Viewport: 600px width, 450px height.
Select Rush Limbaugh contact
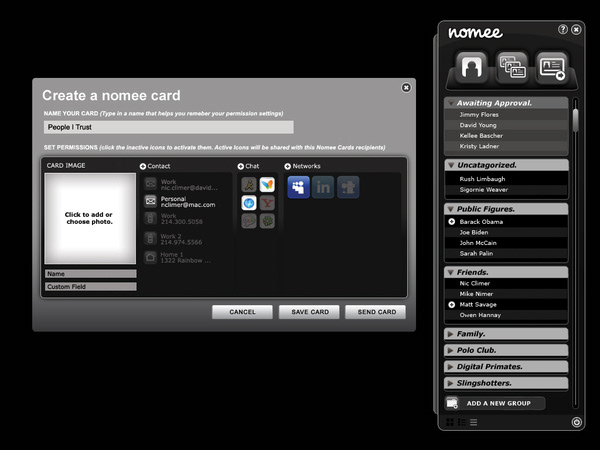pyautogui.click(x=506, y=179)
